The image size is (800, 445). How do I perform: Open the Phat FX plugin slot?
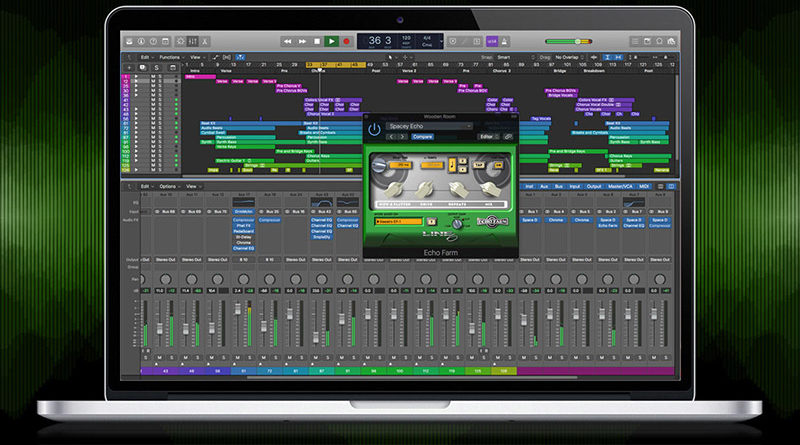click(x=243, y=226)
